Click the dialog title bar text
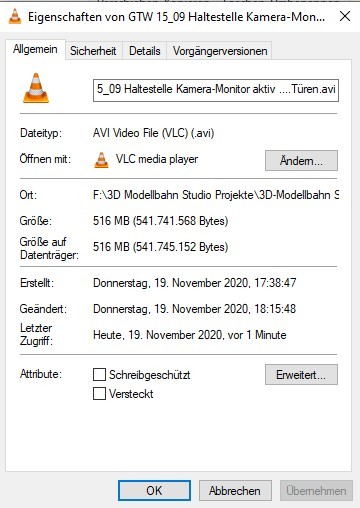Viewport: 360px width, 508px height. click(x=176, y=17)
